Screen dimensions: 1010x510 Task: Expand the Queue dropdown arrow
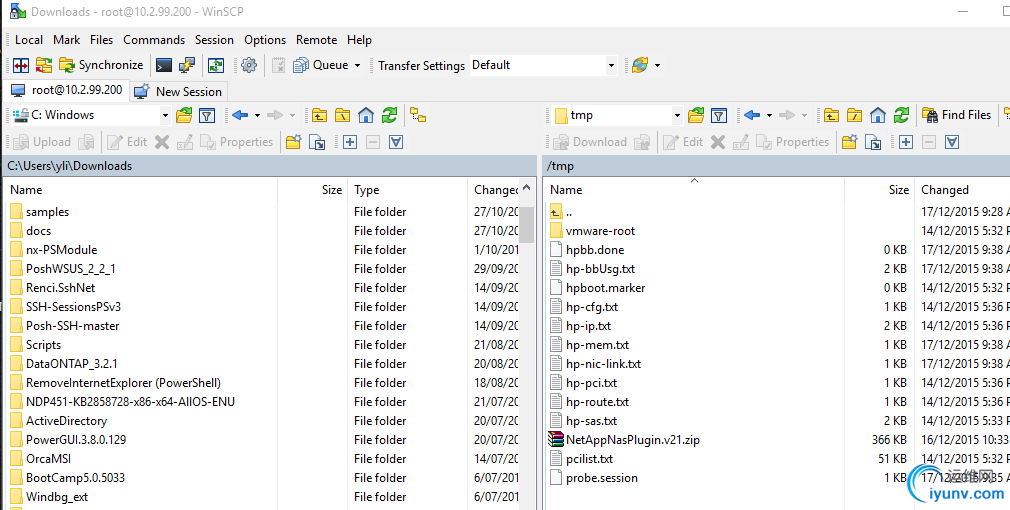[x=357, y=66]
